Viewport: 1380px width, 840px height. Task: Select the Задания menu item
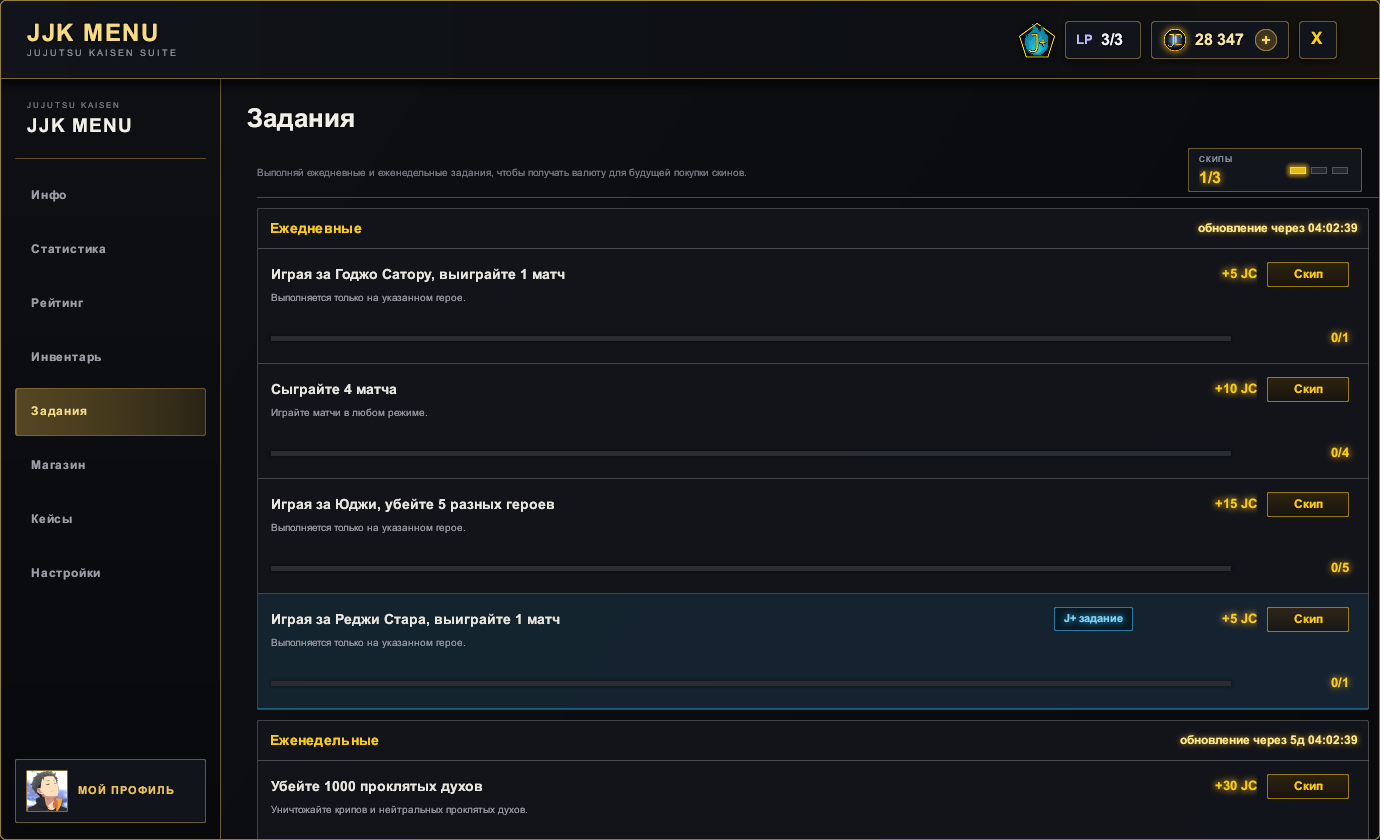110,411
